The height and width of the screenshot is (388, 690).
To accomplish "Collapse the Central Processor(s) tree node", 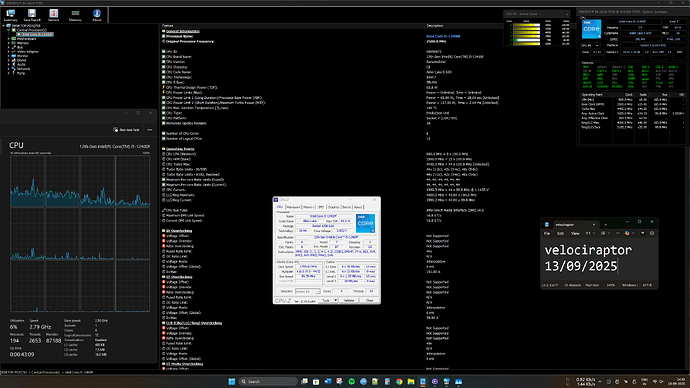I will tap(8, 30).
